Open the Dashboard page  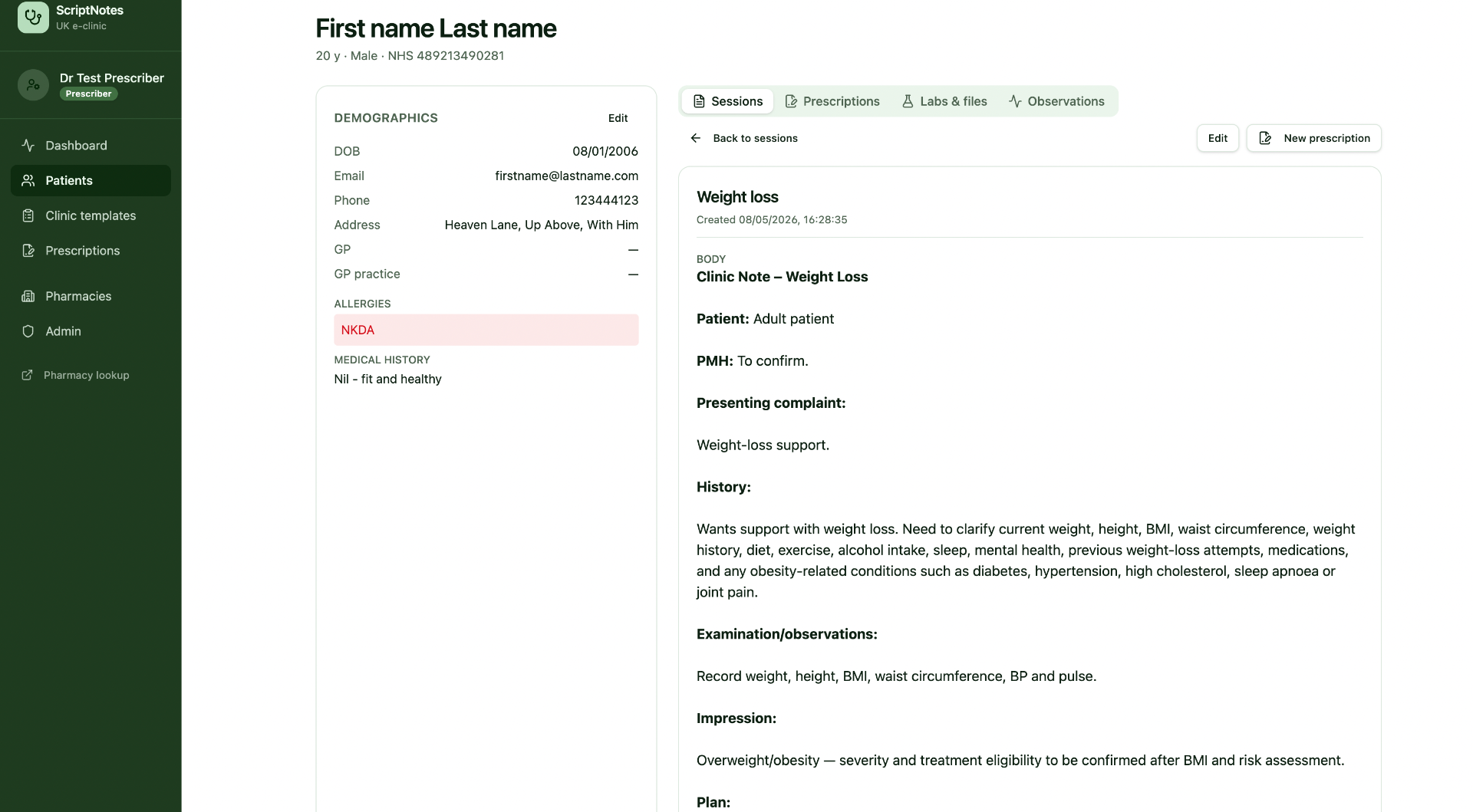tap(91, 146)
